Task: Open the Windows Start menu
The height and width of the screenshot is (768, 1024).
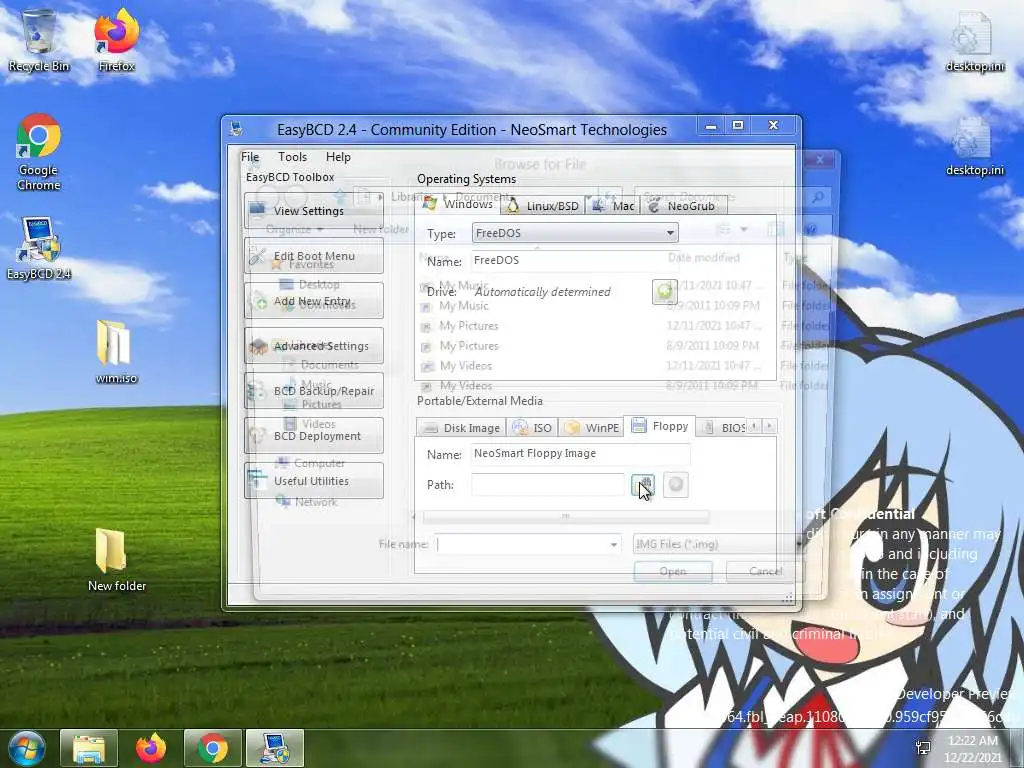Action: coord(26,748)
